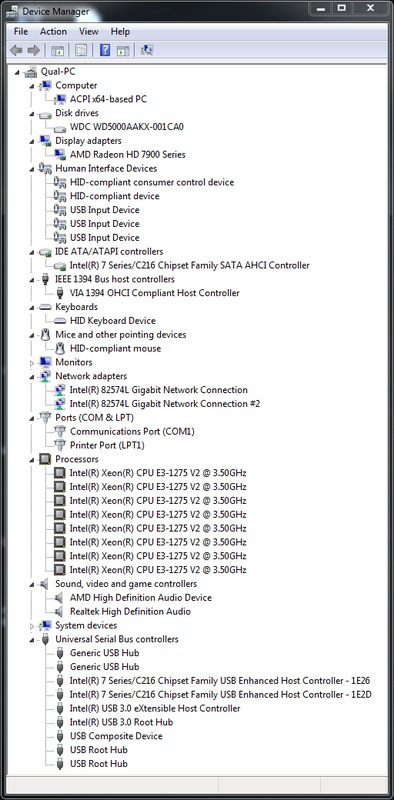Click the VIA 1394 OHCI controller icon
This screenshot has height=800, width=394.
tap(60, 293)
